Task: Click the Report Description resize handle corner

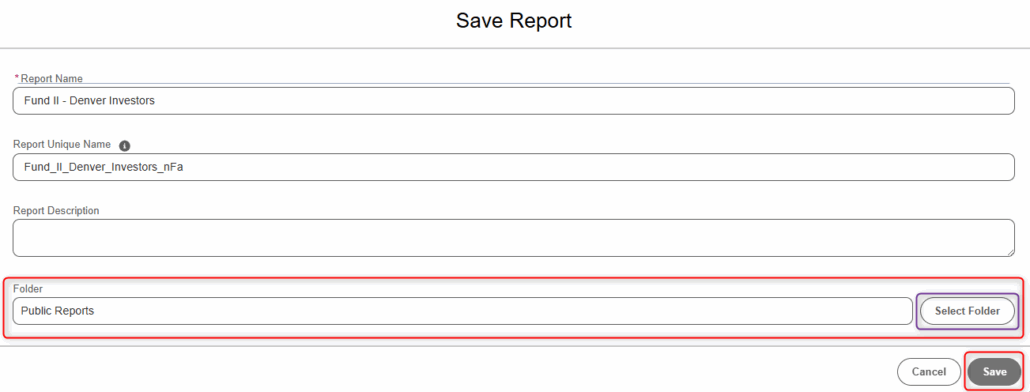Action: pyautogui.click(x=1010, y=252)
